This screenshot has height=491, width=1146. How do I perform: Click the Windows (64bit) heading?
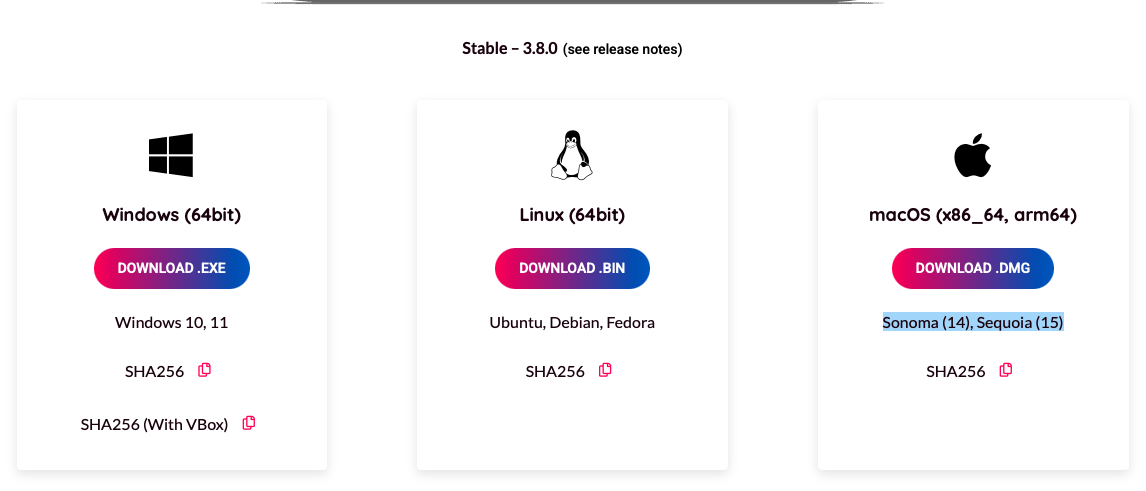click(171, 215)
